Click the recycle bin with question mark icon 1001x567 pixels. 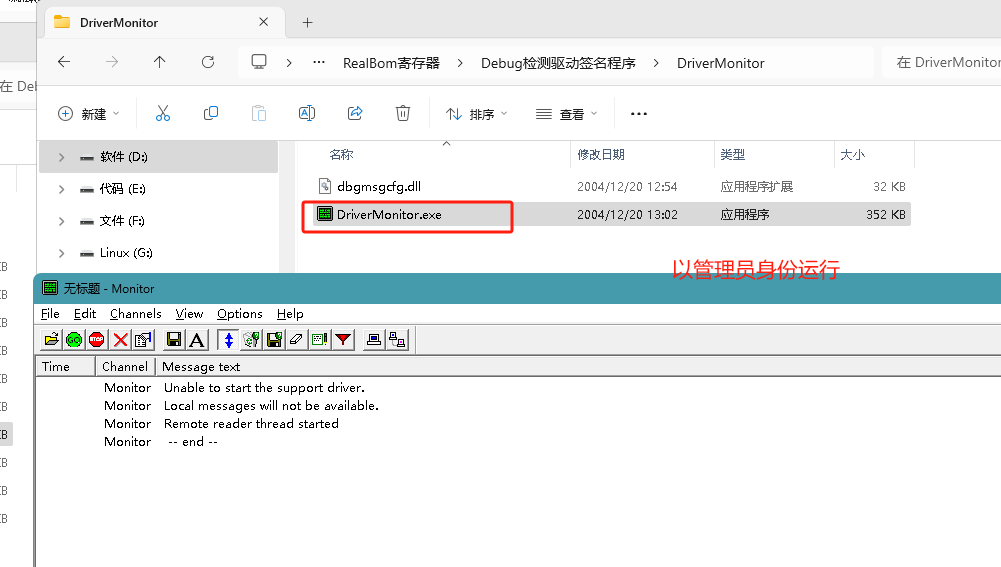pyautogui.click(x=251, y=340)
